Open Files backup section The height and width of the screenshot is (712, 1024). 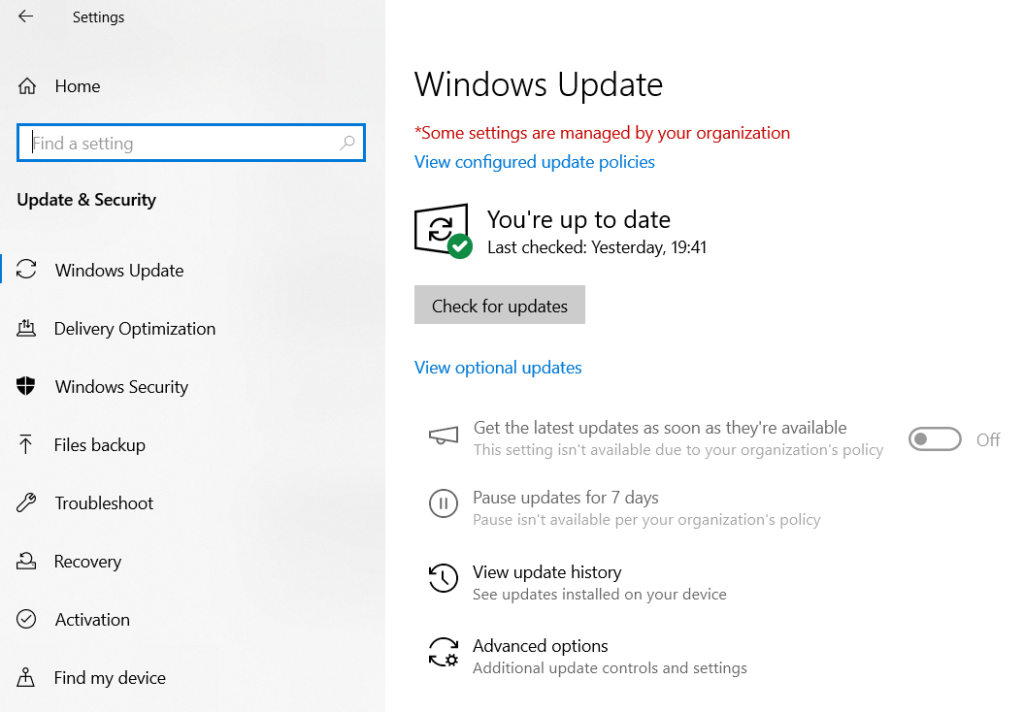[x=100, y=445]
